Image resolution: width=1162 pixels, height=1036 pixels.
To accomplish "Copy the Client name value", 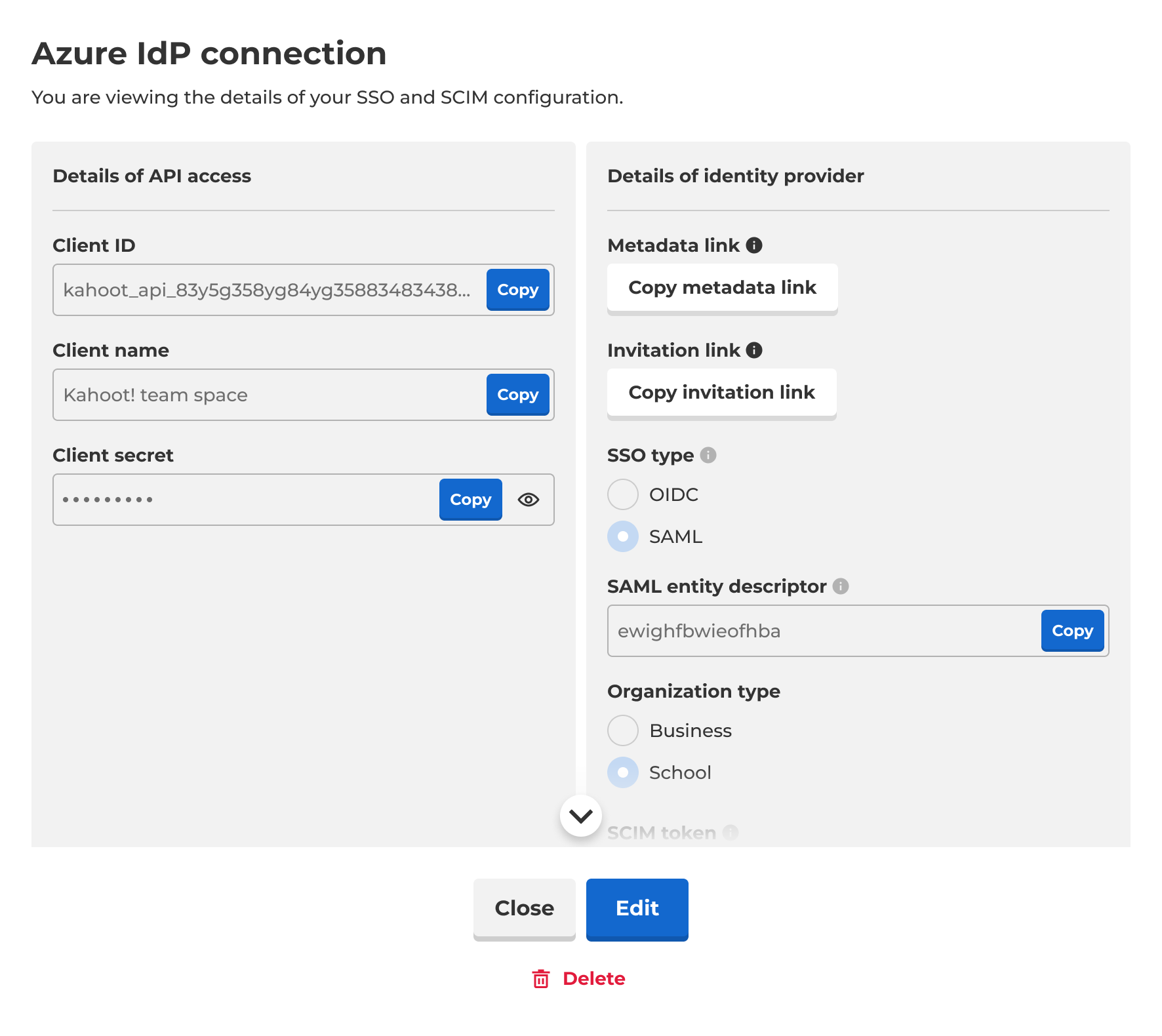I will pyautogui.click(x=517, y=395).
